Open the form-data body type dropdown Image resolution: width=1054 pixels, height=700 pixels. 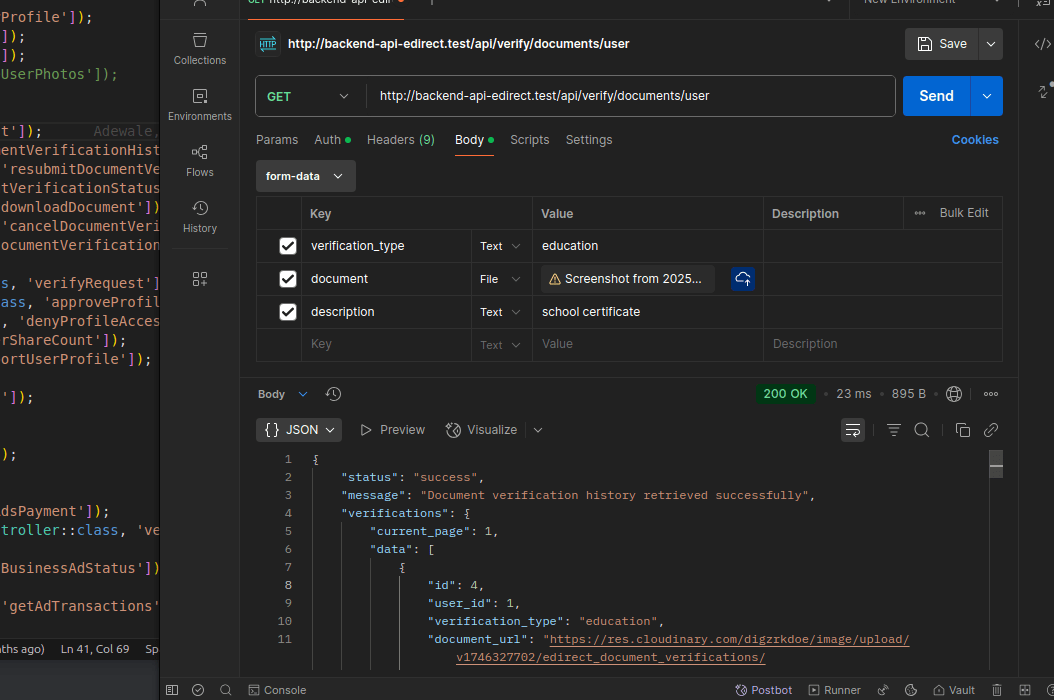point(305,176)
